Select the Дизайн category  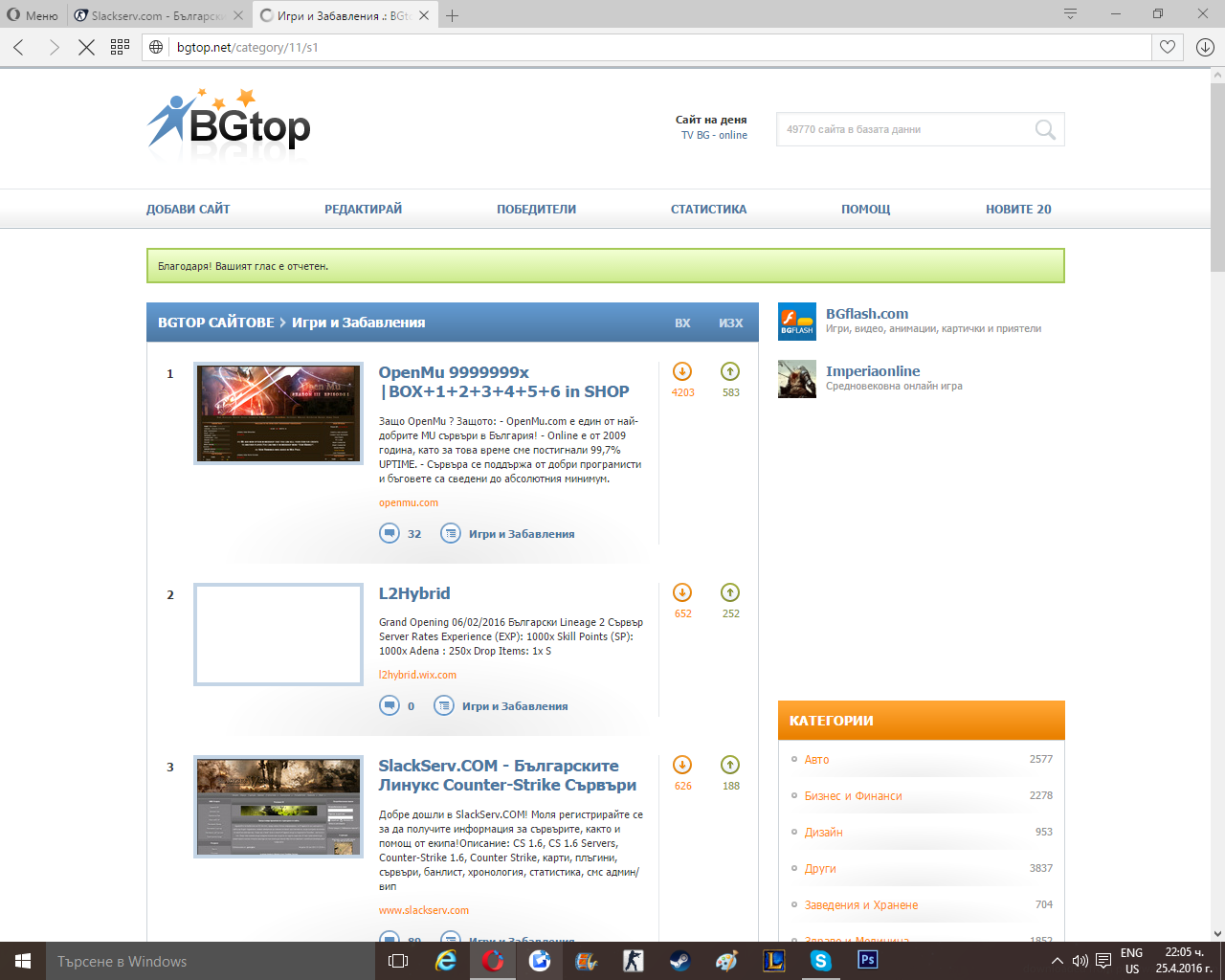pos(824,832)
